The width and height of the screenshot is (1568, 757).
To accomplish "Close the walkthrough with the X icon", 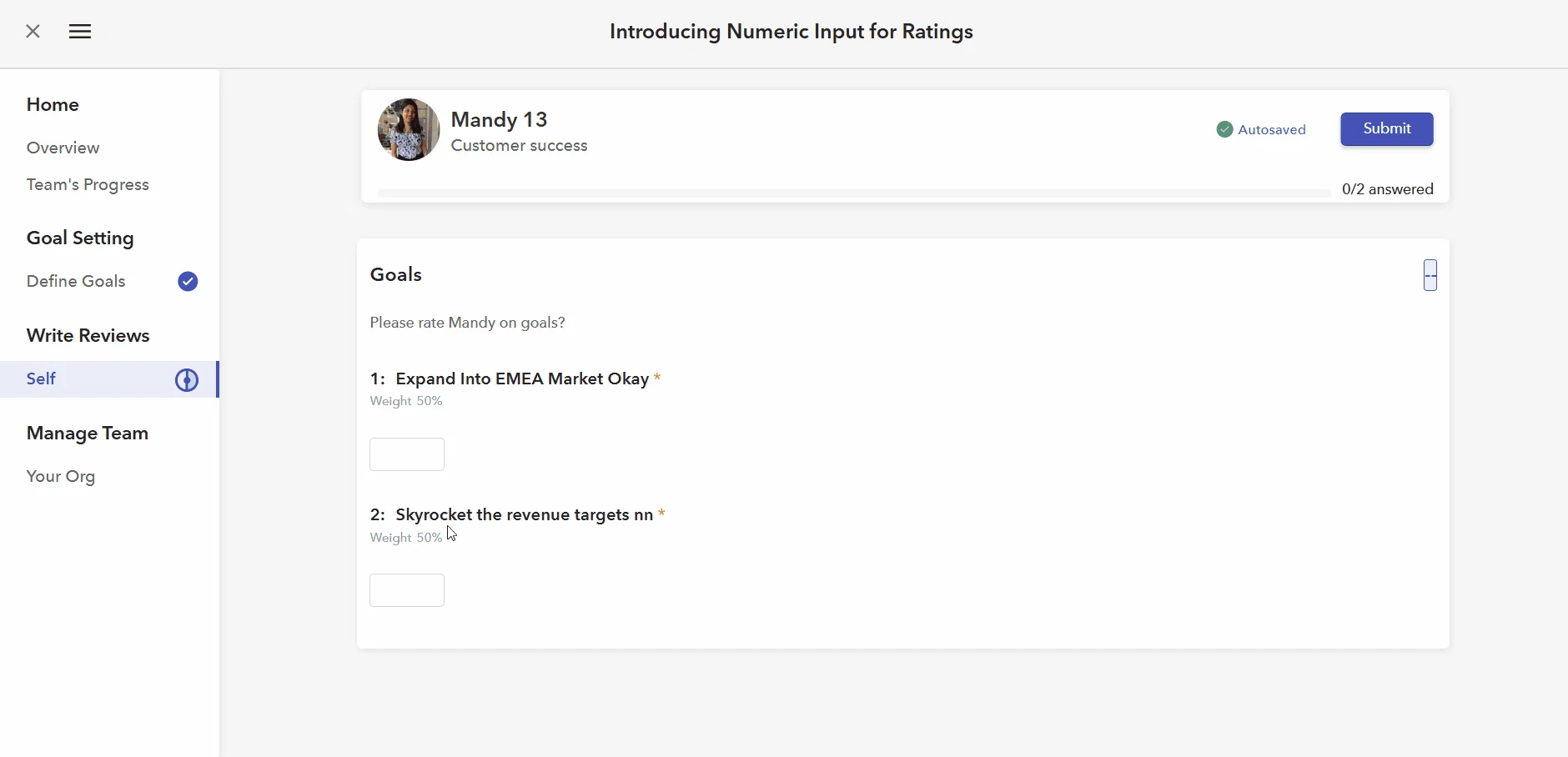I will pos(33,32).
